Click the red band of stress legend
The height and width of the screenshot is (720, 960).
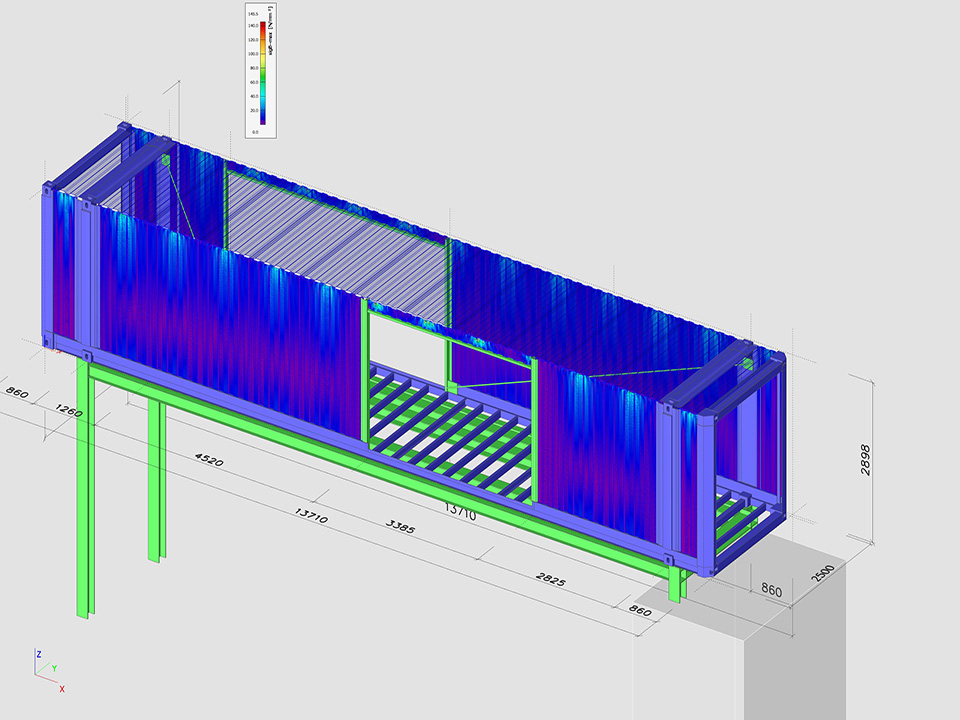tap(263, 30)
